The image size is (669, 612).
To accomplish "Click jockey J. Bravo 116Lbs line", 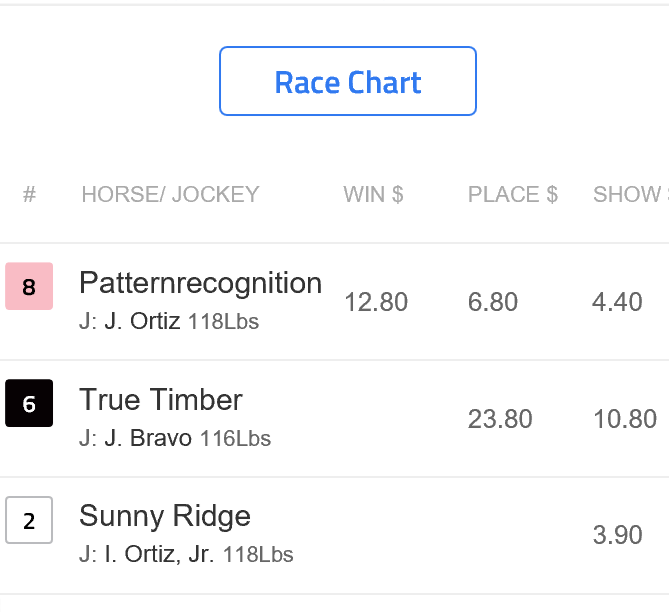I will tap(175, 438).
